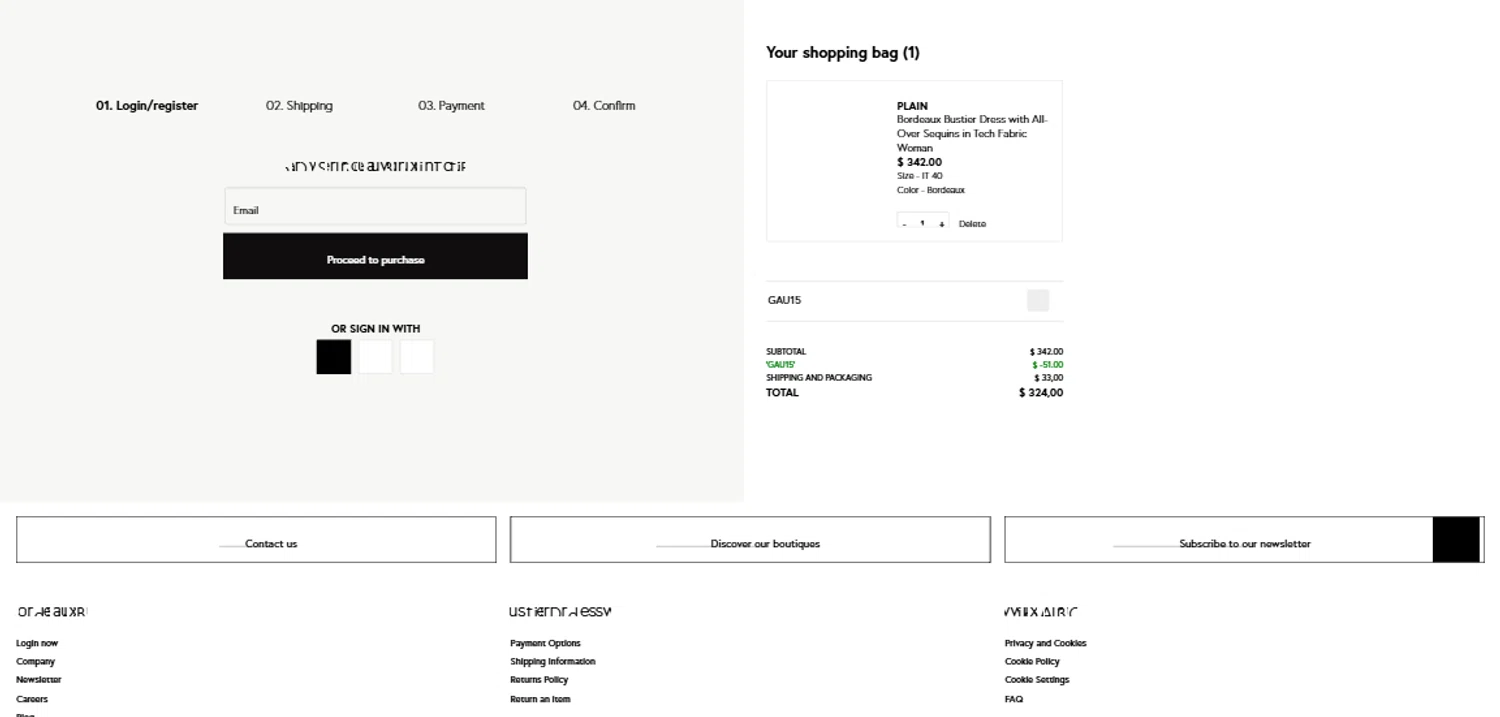The height and width of the screenshot is (717, 1500).
Task: Click into the Email field
Action: click(375, 207)
